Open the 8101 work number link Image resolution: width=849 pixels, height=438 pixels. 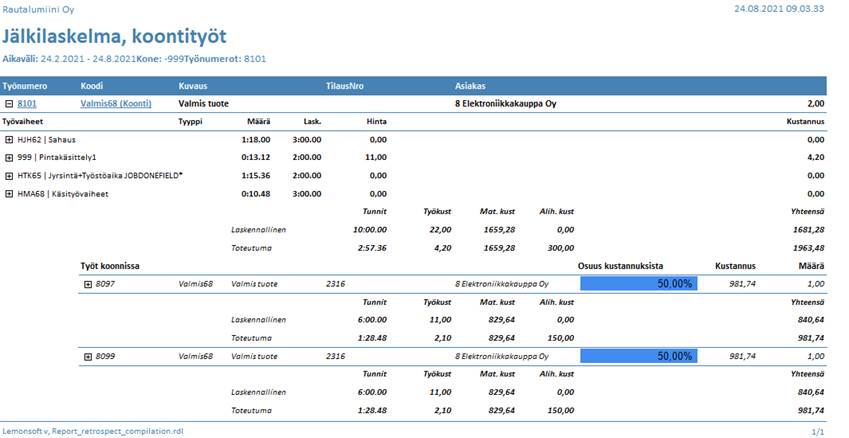[x=27, y=103]
